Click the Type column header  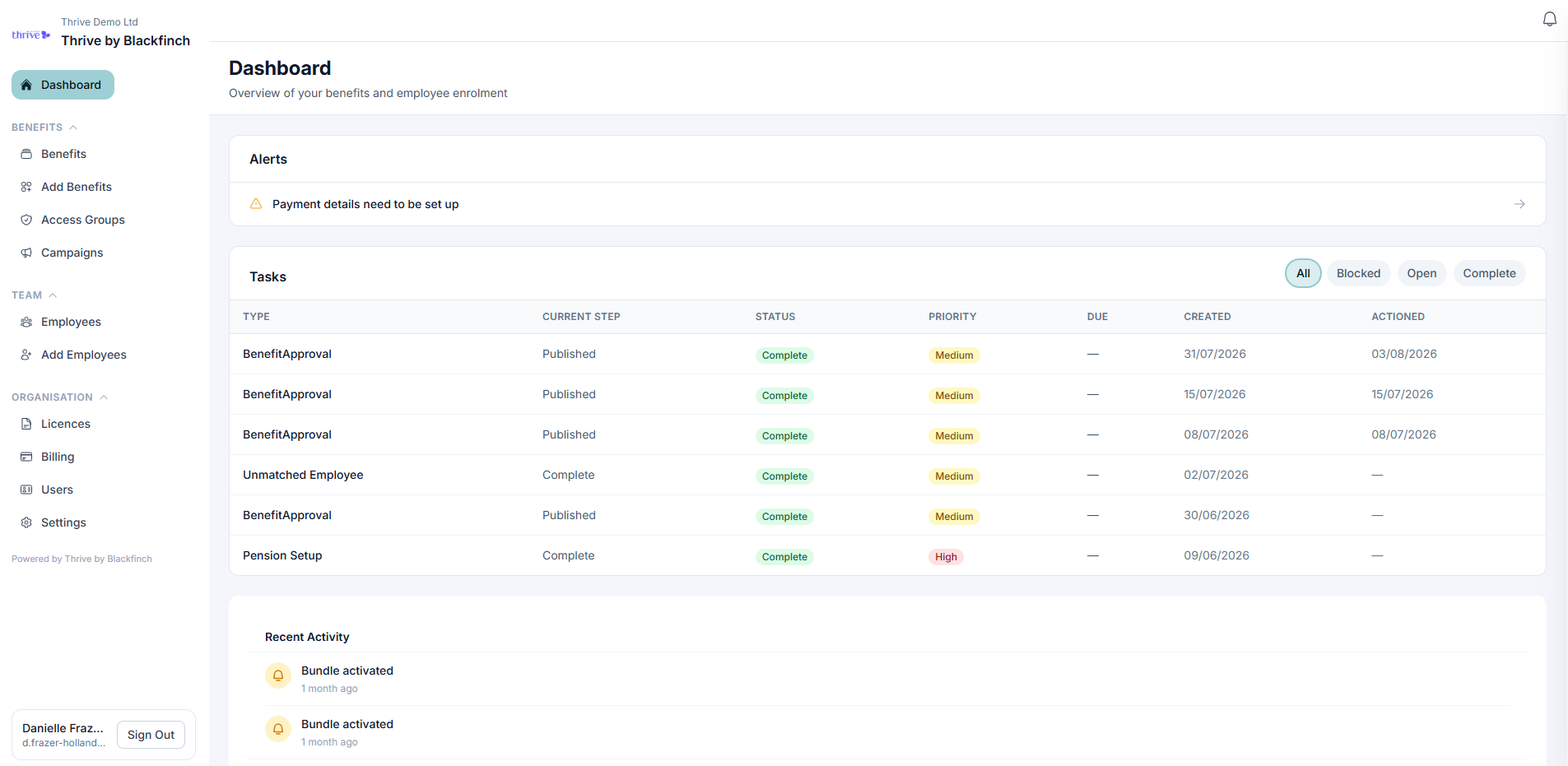point(256,317)
